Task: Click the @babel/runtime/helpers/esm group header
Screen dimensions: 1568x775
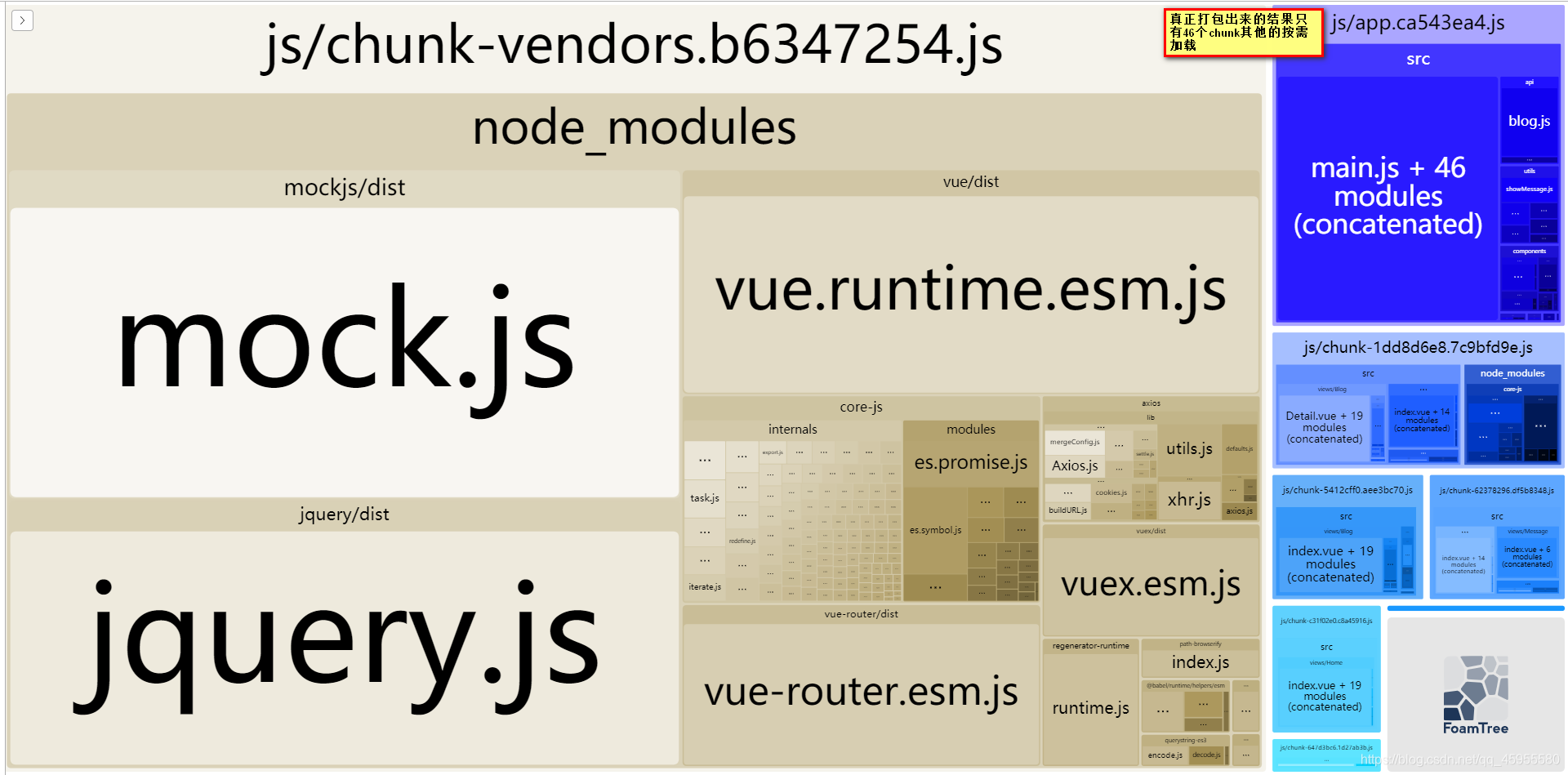Action: tap(1185, 686)
